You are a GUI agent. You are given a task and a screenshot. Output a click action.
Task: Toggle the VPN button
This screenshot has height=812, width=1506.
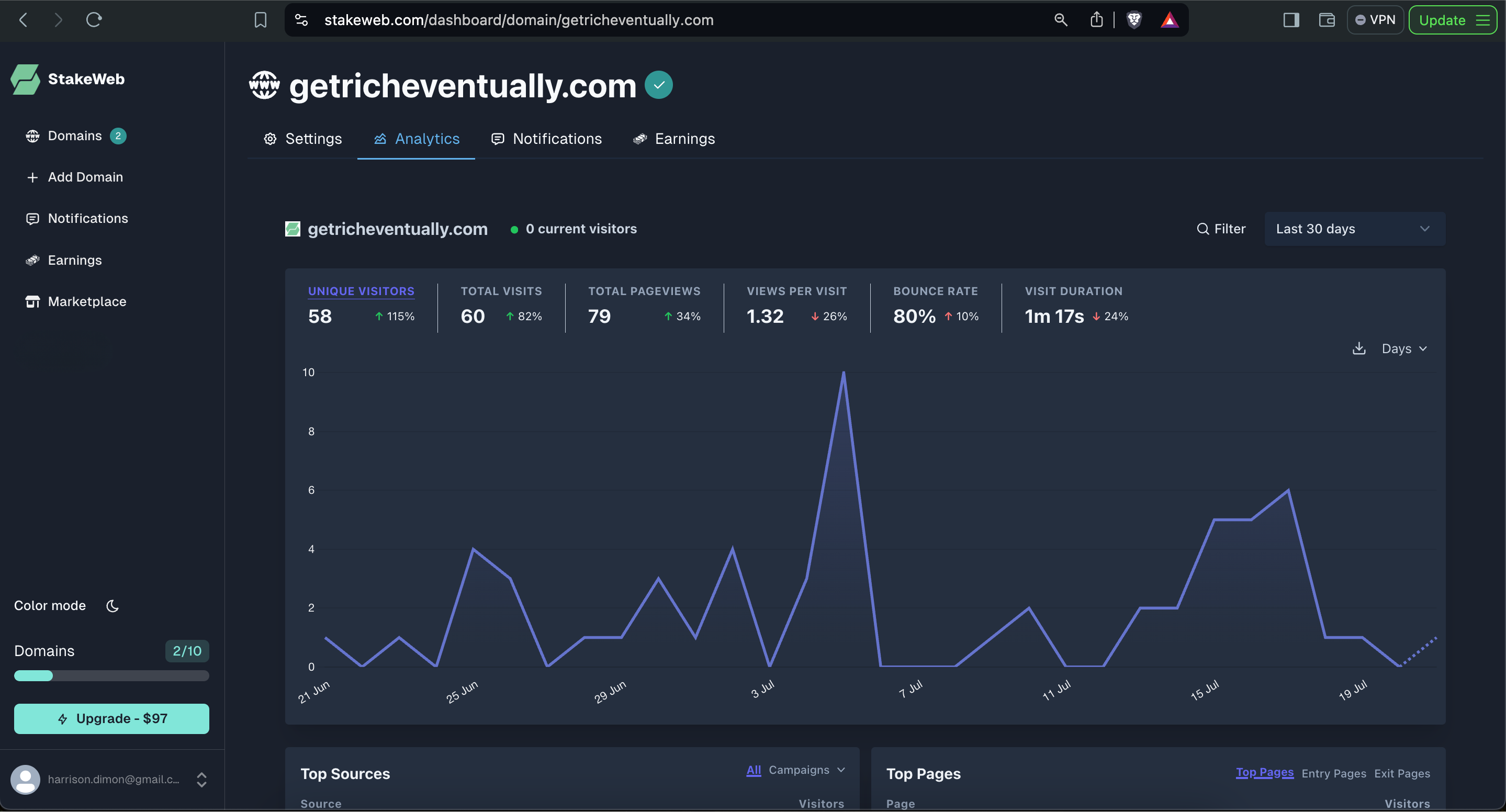pos(1375,20)
